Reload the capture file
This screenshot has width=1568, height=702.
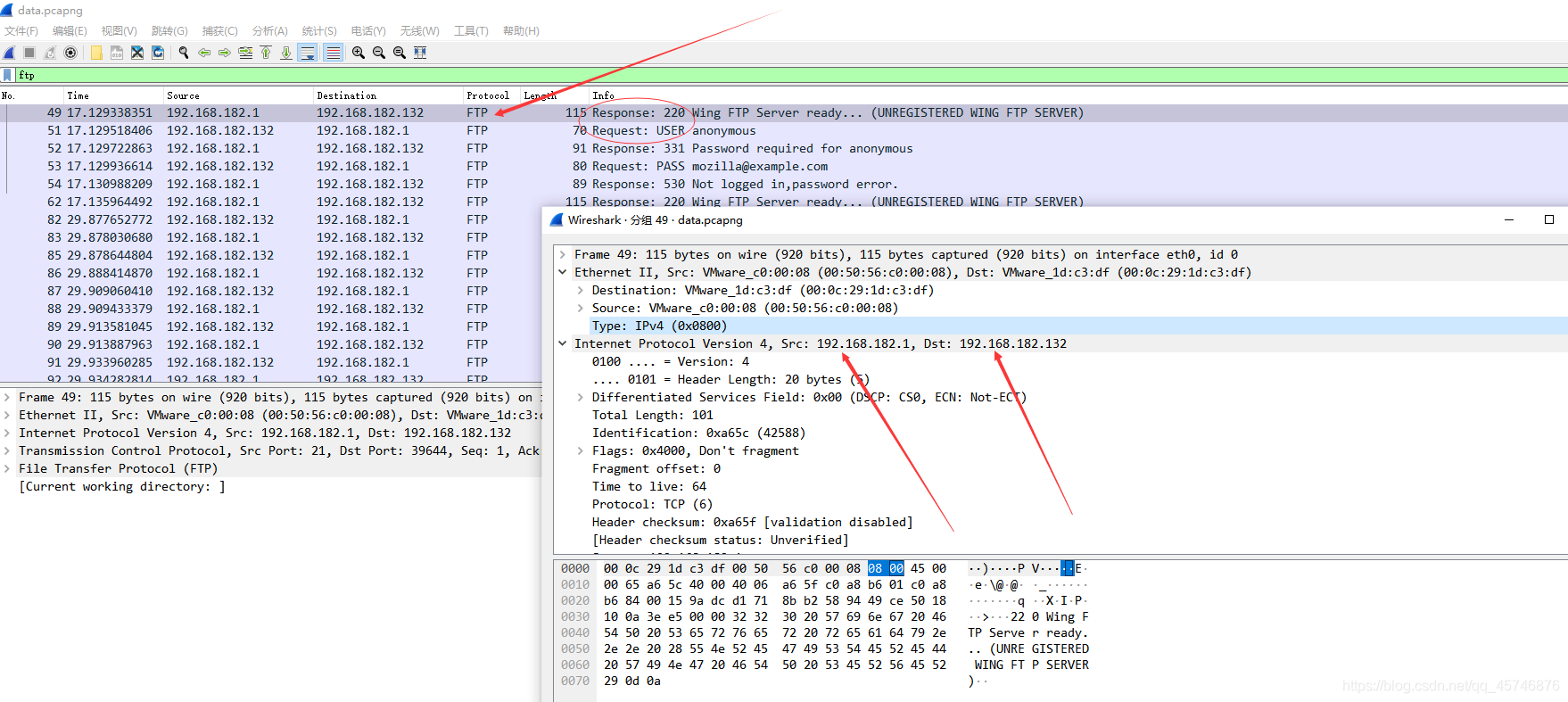pyautogui.click(x=158, y=53)
